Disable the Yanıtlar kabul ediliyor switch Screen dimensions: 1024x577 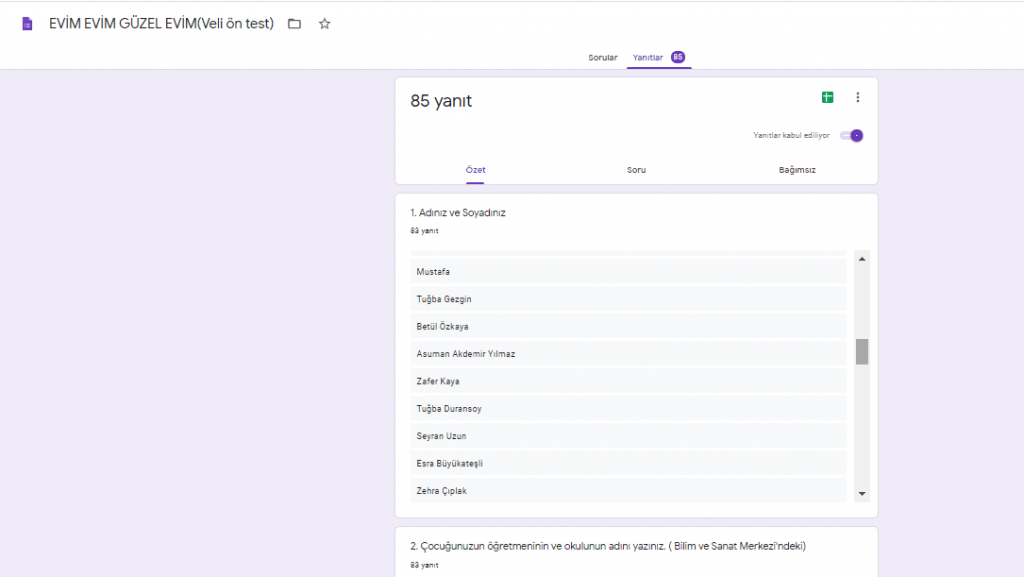(850, 134)
